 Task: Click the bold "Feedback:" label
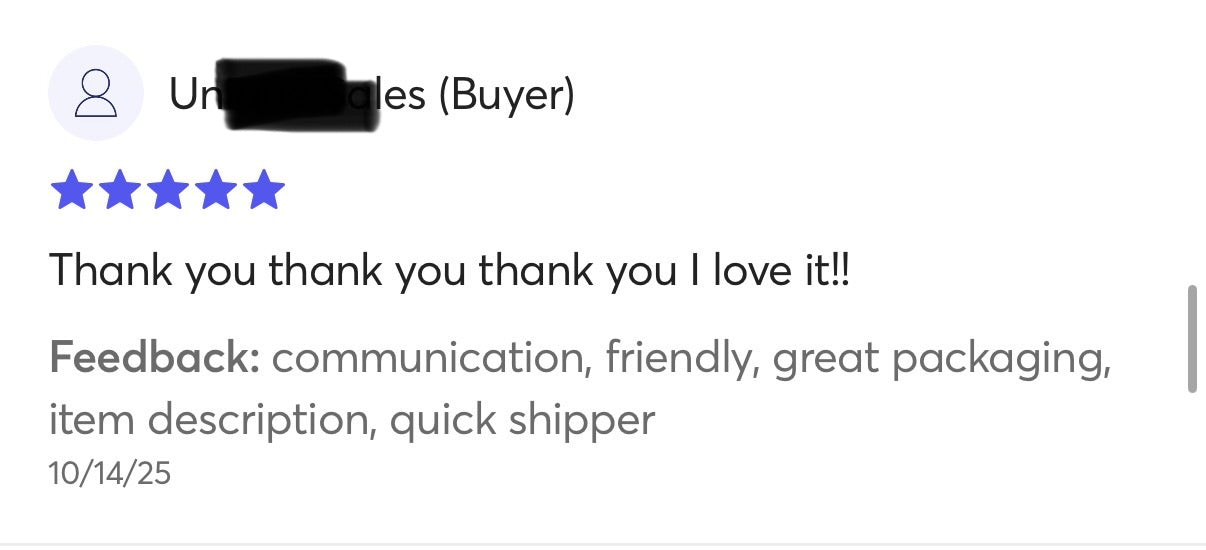154,357
